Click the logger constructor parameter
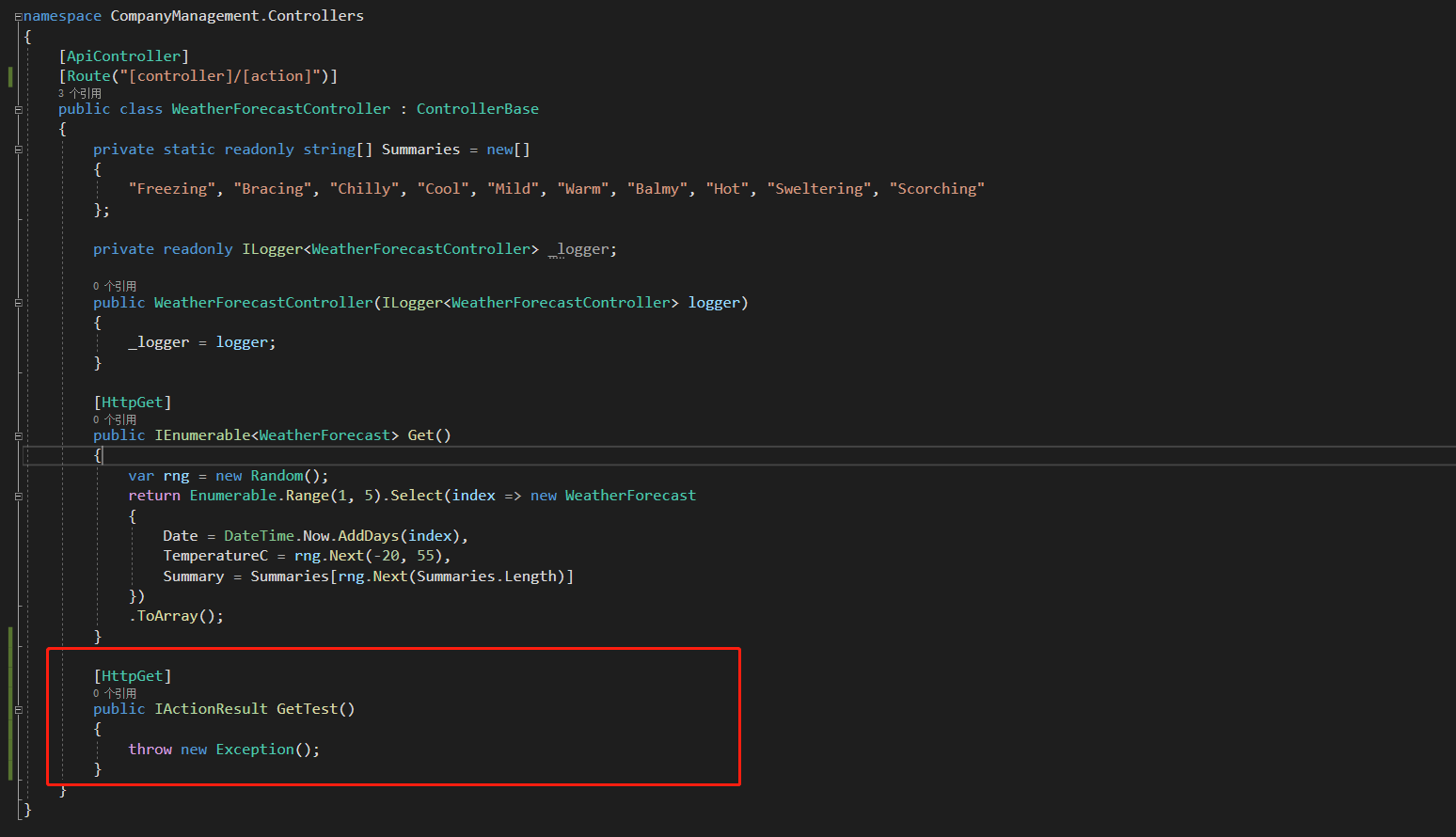1456x837 pixels. pos(714,303)
